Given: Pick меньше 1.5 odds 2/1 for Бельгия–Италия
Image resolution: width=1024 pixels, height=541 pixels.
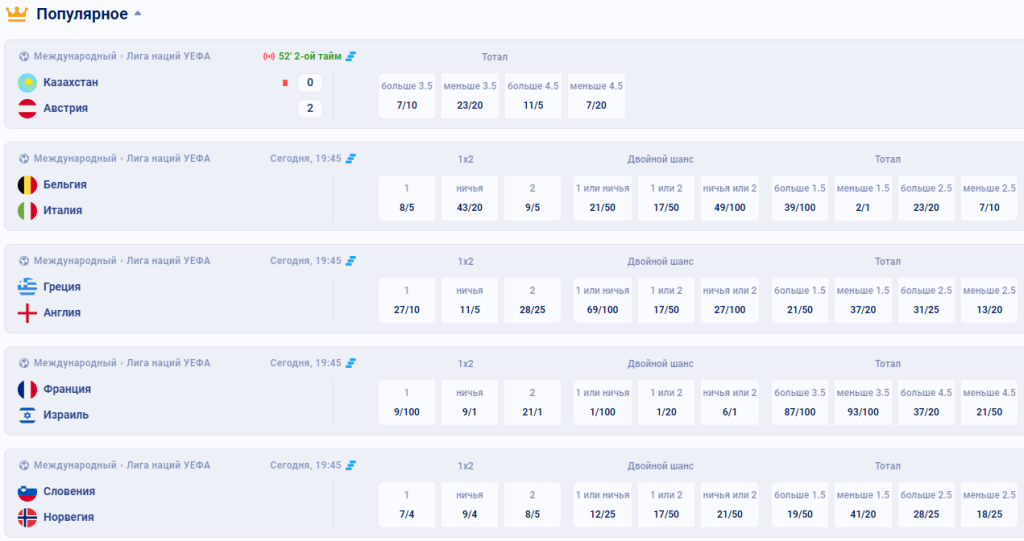Looking at the screenshot, I should click(x=863, y=198).
